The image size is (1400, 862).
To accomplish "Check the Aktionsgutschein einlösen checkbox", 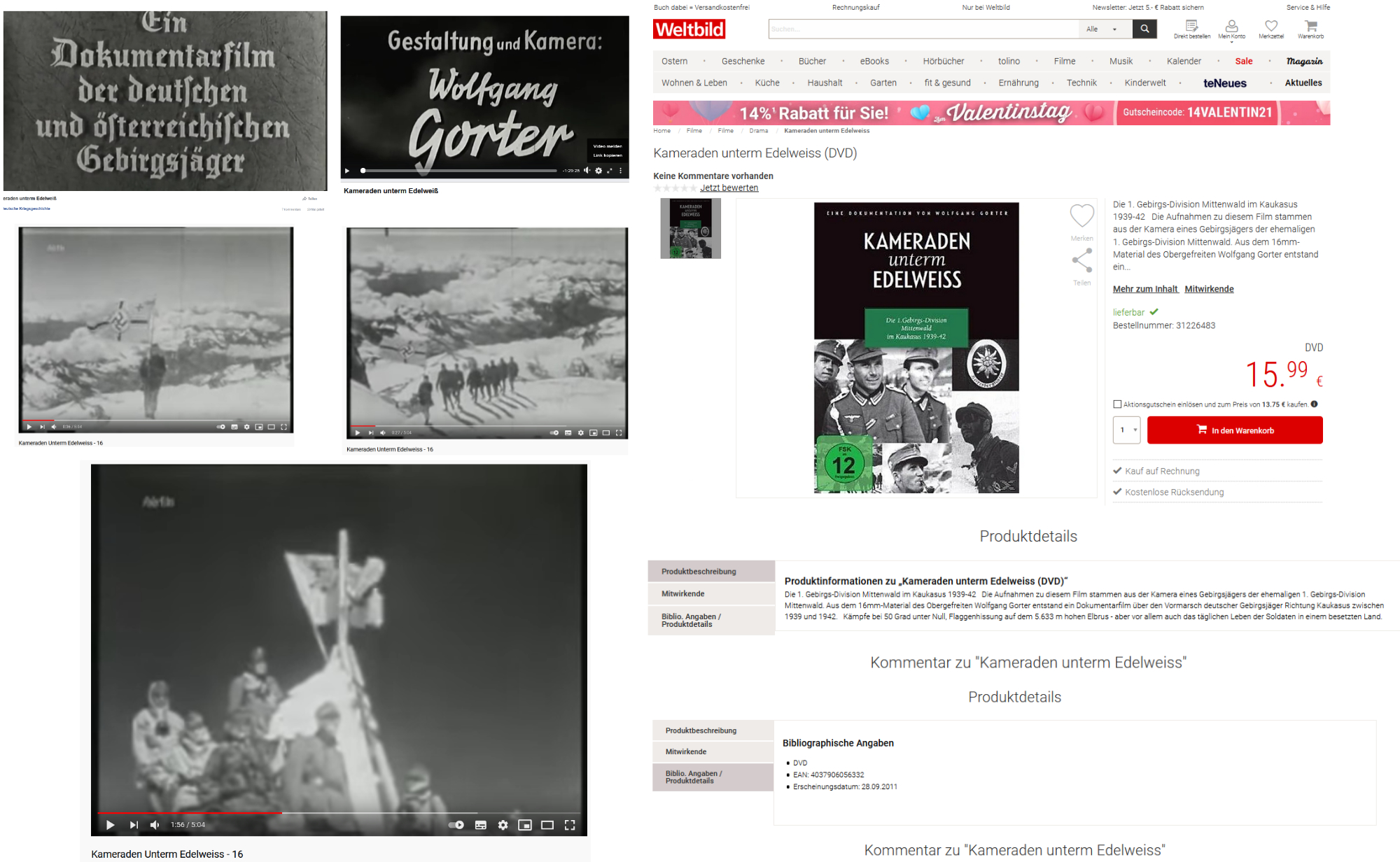I will click(1117, 404).
